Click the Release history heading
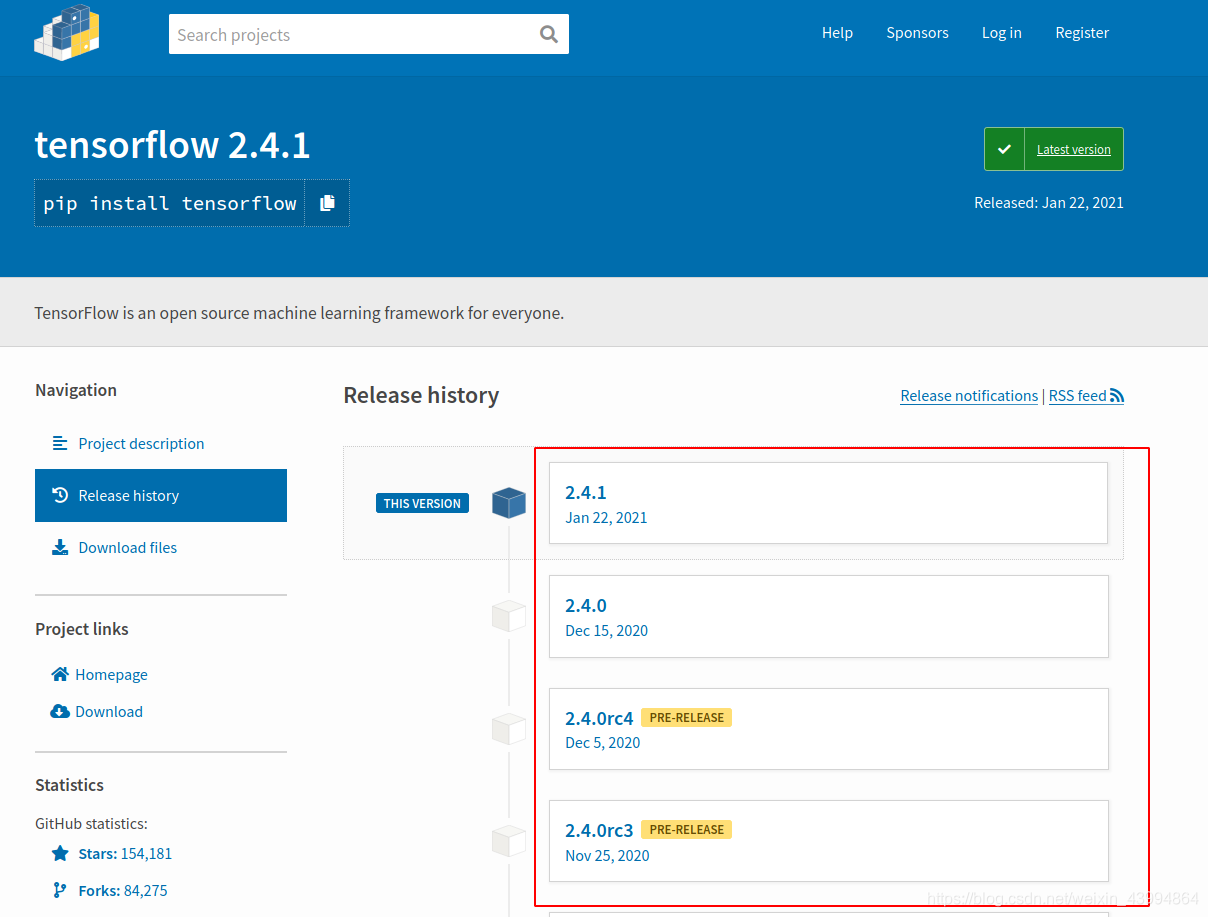 421,395
